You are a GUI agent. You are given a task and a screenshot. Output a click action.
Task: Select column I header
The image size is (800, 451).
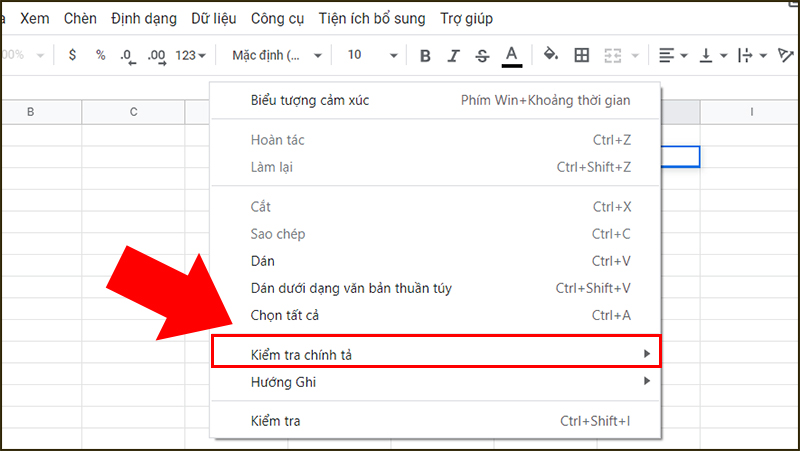click(x=750, y=112)
